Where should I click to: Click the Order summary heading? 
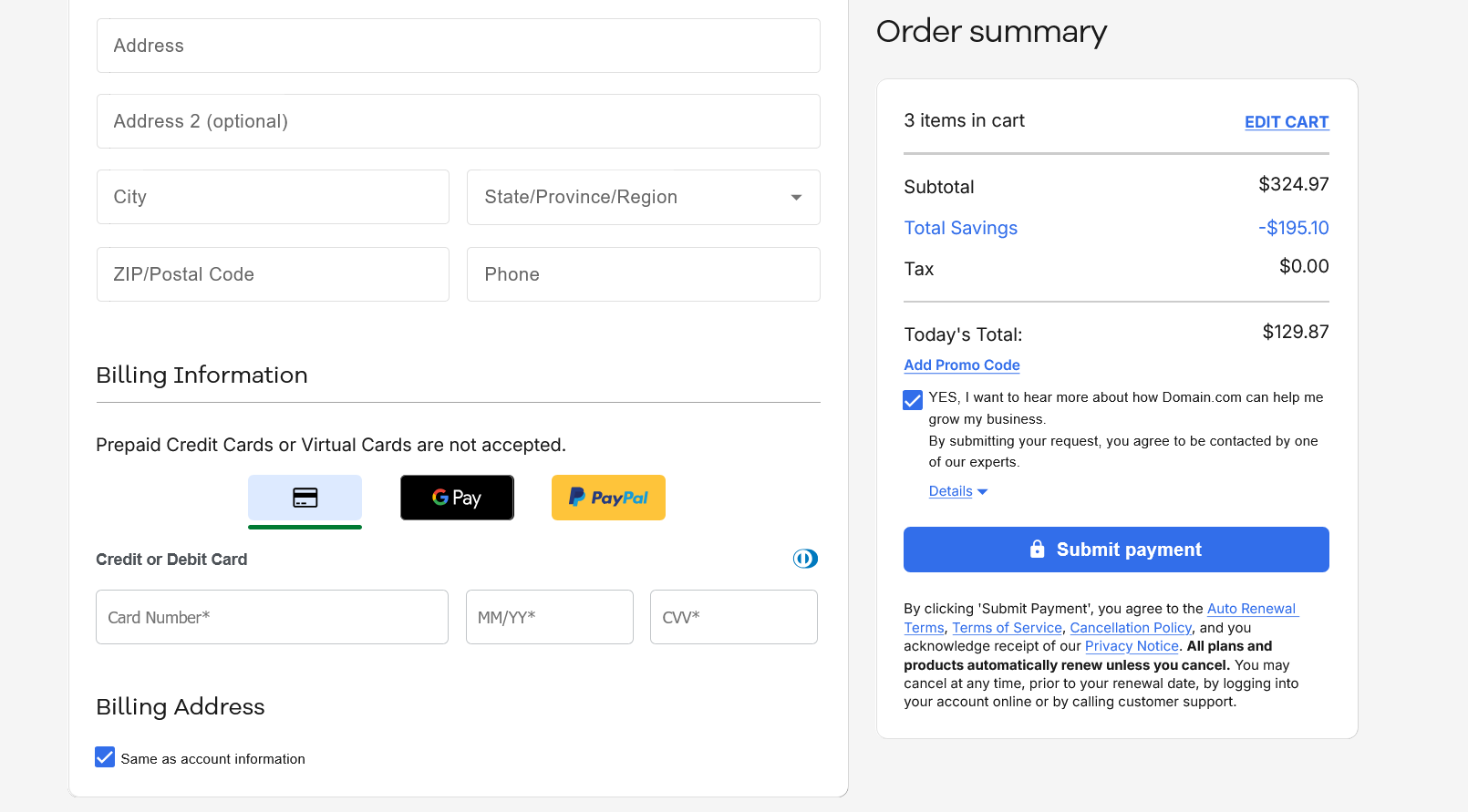991,32
